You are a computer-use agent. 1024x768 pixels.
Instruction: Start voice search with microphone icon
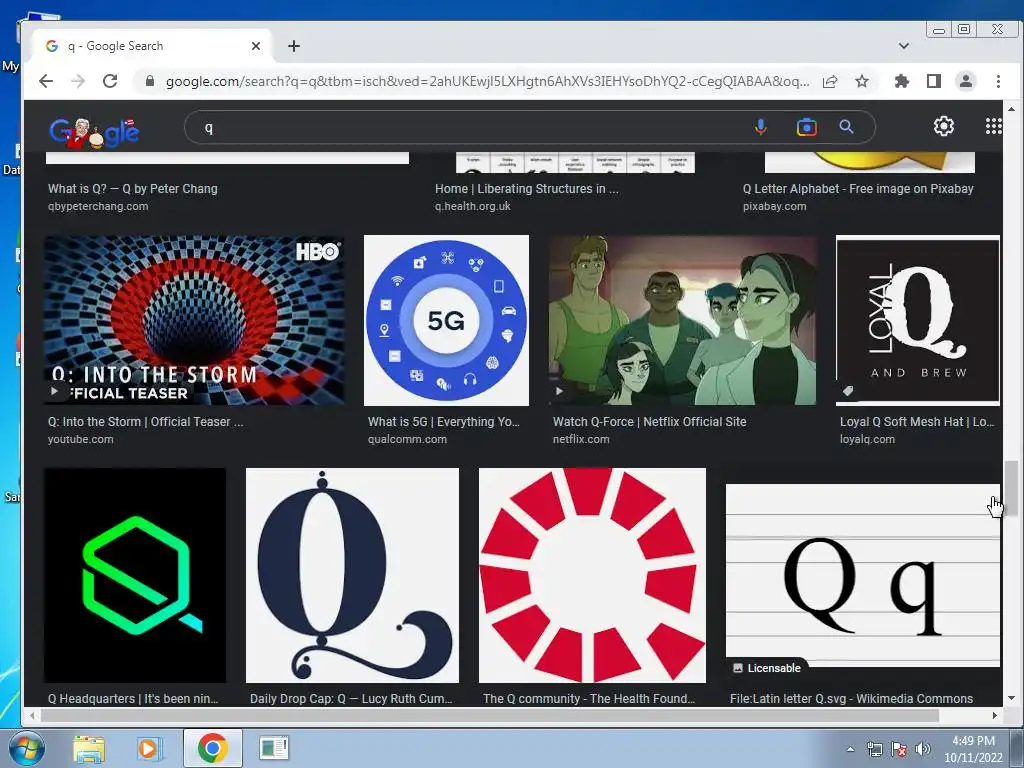760,127
